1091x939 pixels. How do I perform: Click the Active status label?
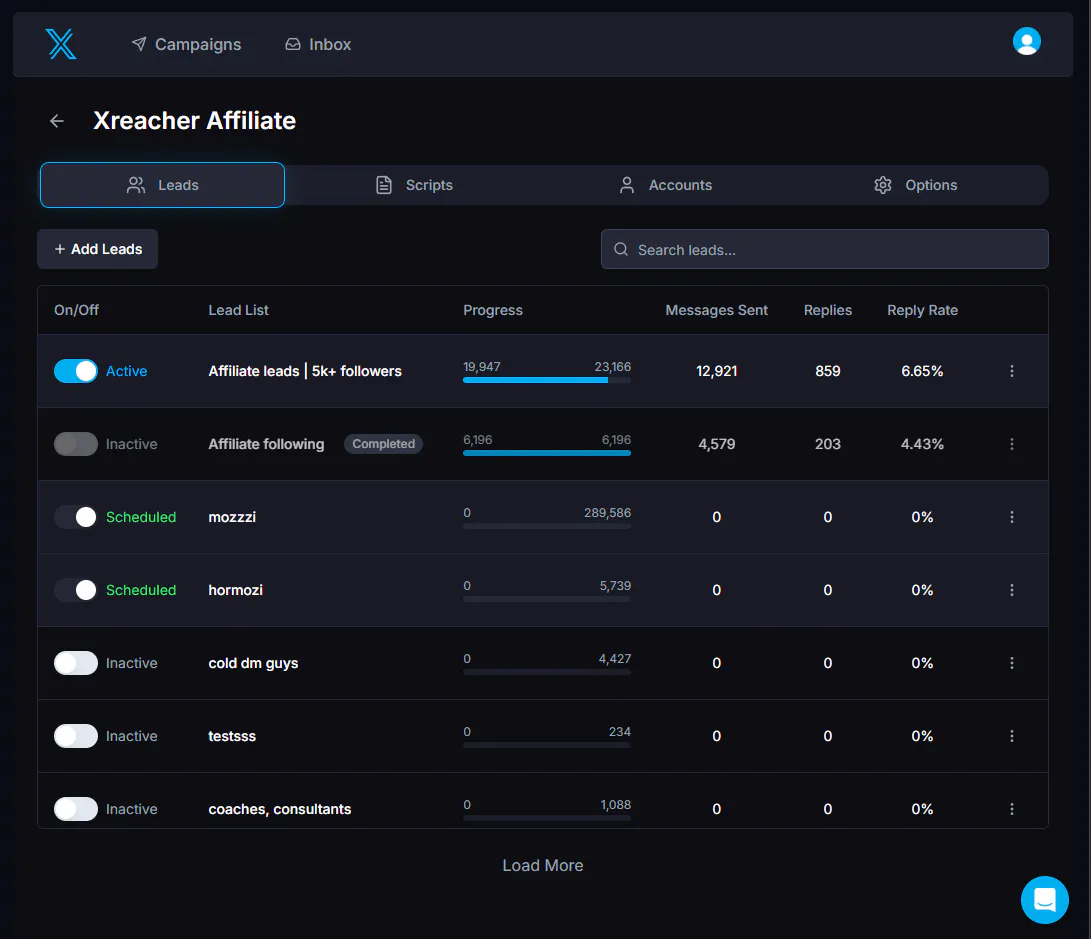click(x=126, y=371)
